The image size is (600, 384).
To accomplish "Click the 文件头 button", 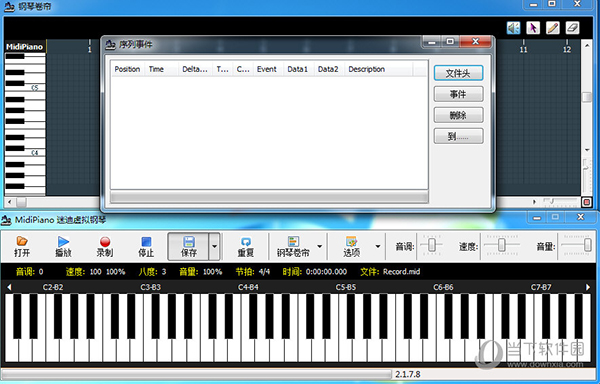I will click(x=458, y=73).
